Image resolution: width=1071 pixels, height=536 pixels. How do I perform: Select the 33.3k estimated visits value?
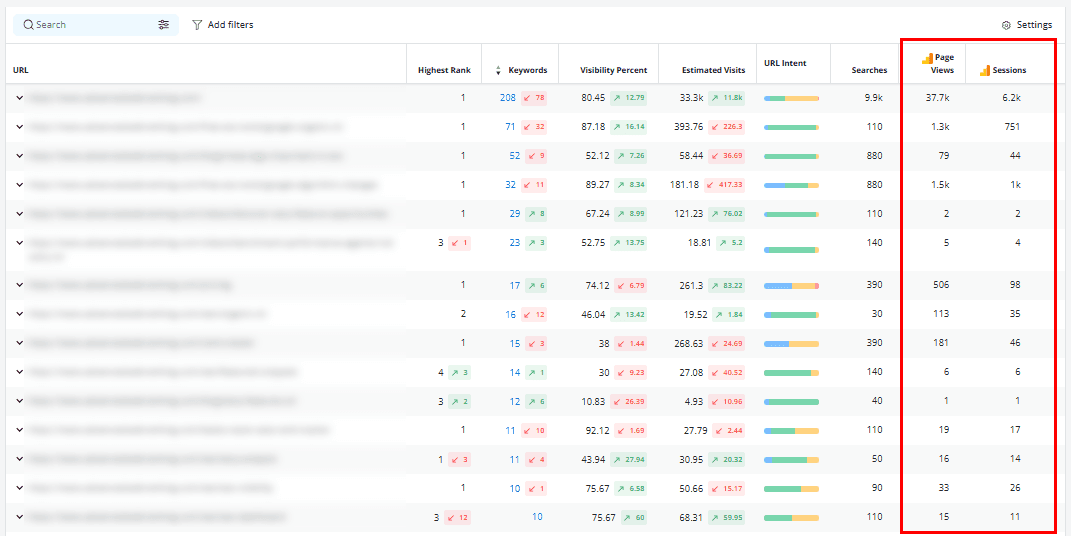pos(692,98)
